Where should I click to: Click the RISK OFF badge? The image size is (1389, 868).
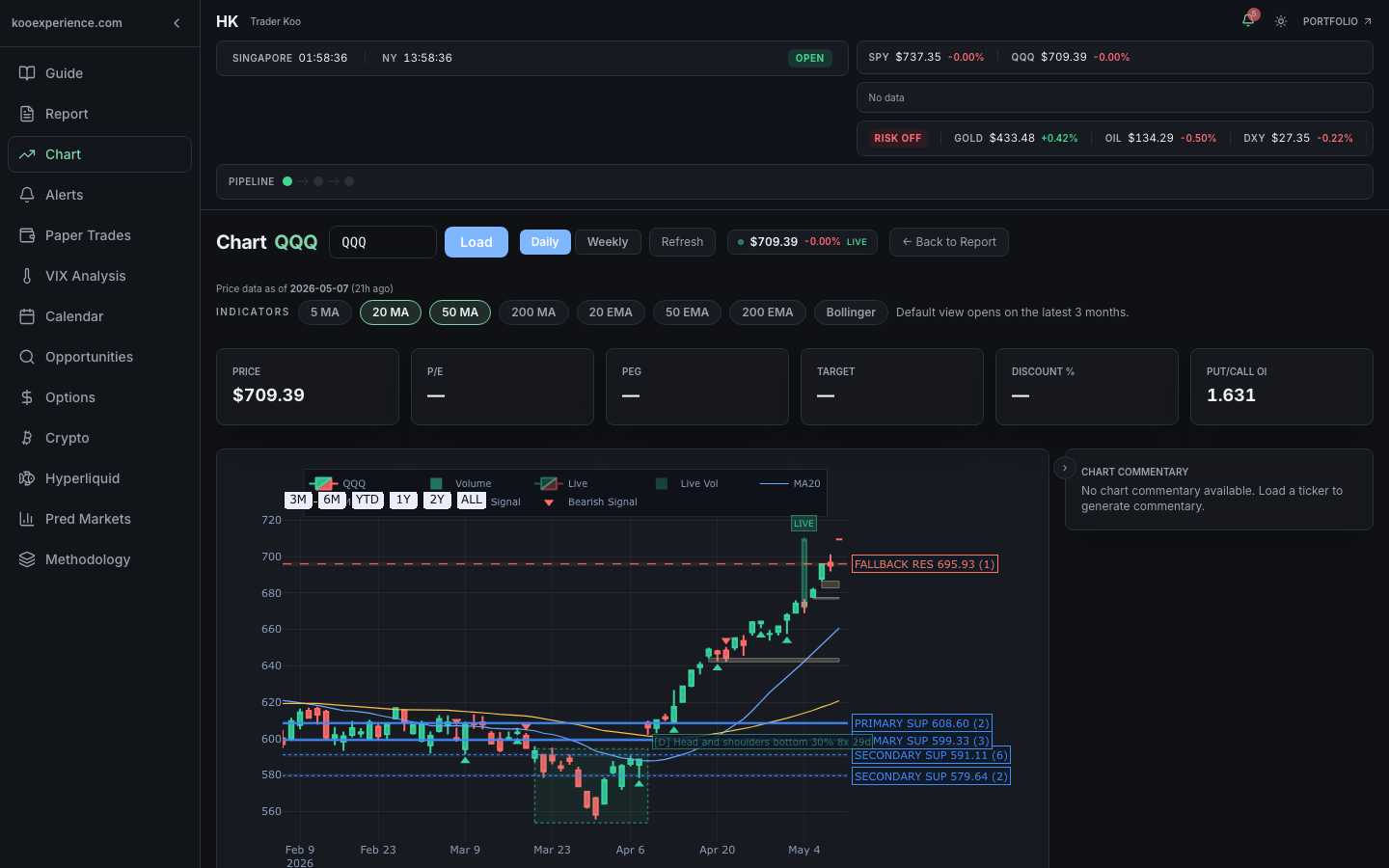898,138
